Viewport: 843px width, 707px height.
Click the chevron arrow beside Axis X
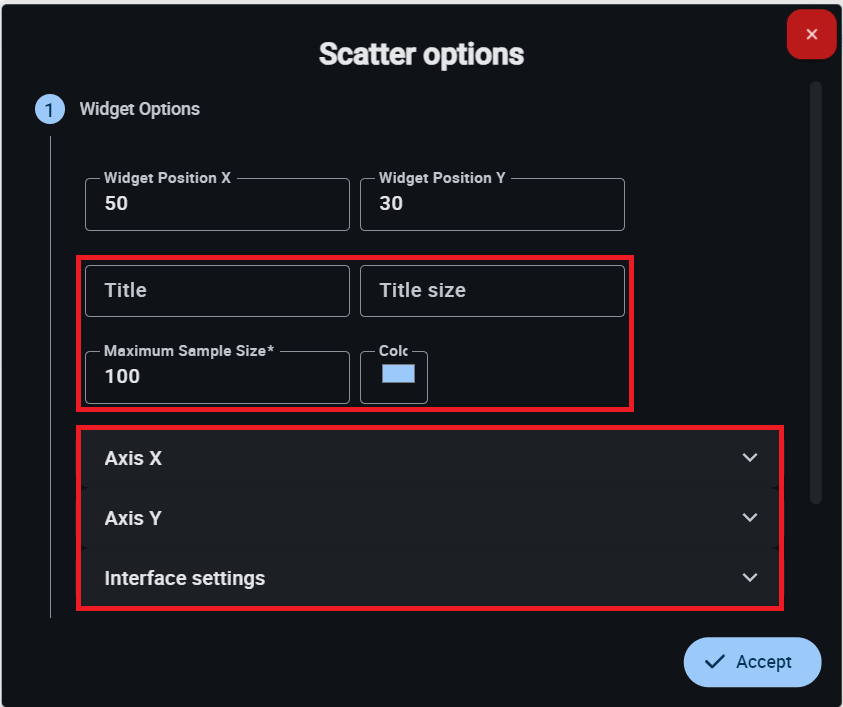coord(750,458)
